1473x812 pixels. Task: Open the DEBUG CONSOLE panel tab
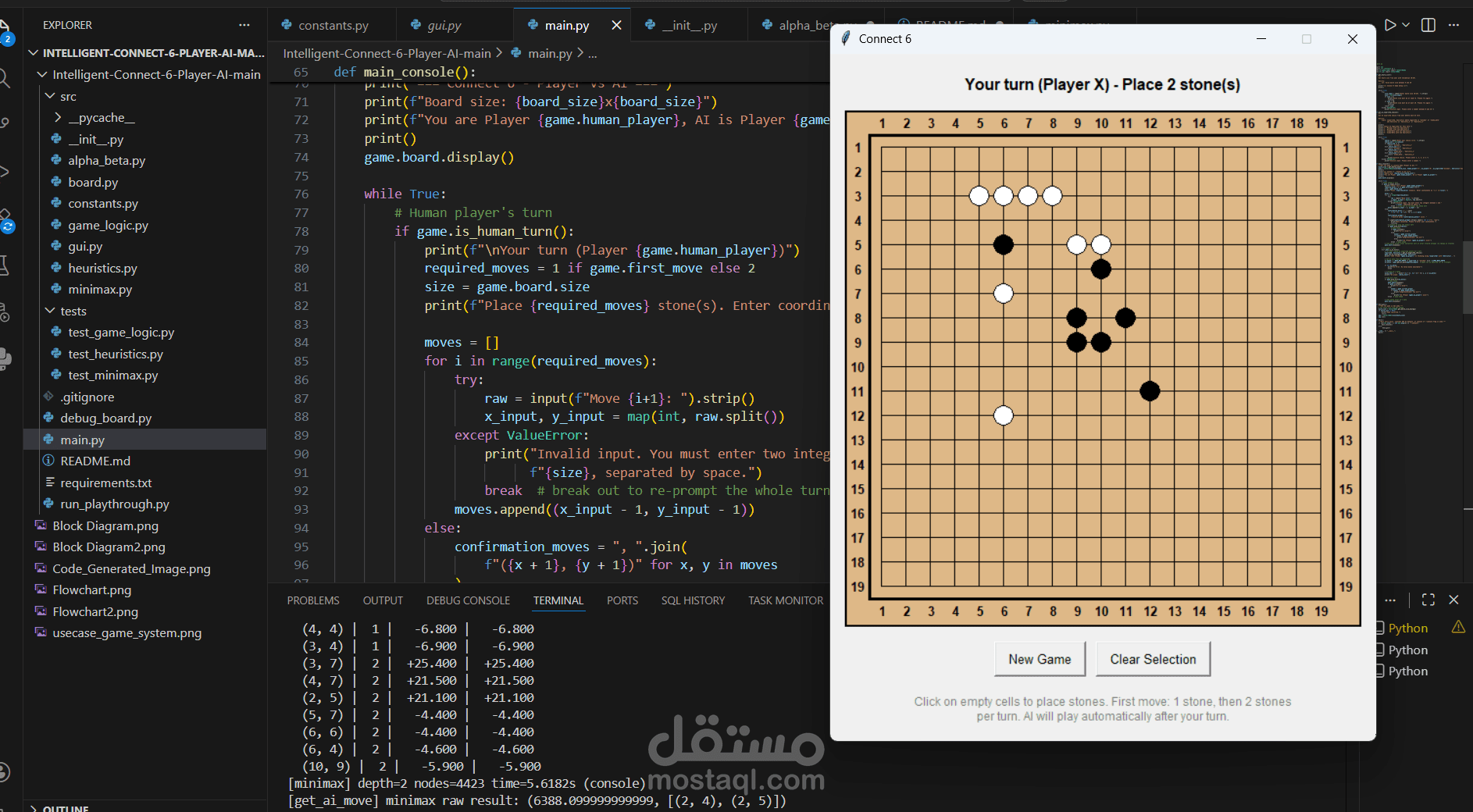[468, 600]
